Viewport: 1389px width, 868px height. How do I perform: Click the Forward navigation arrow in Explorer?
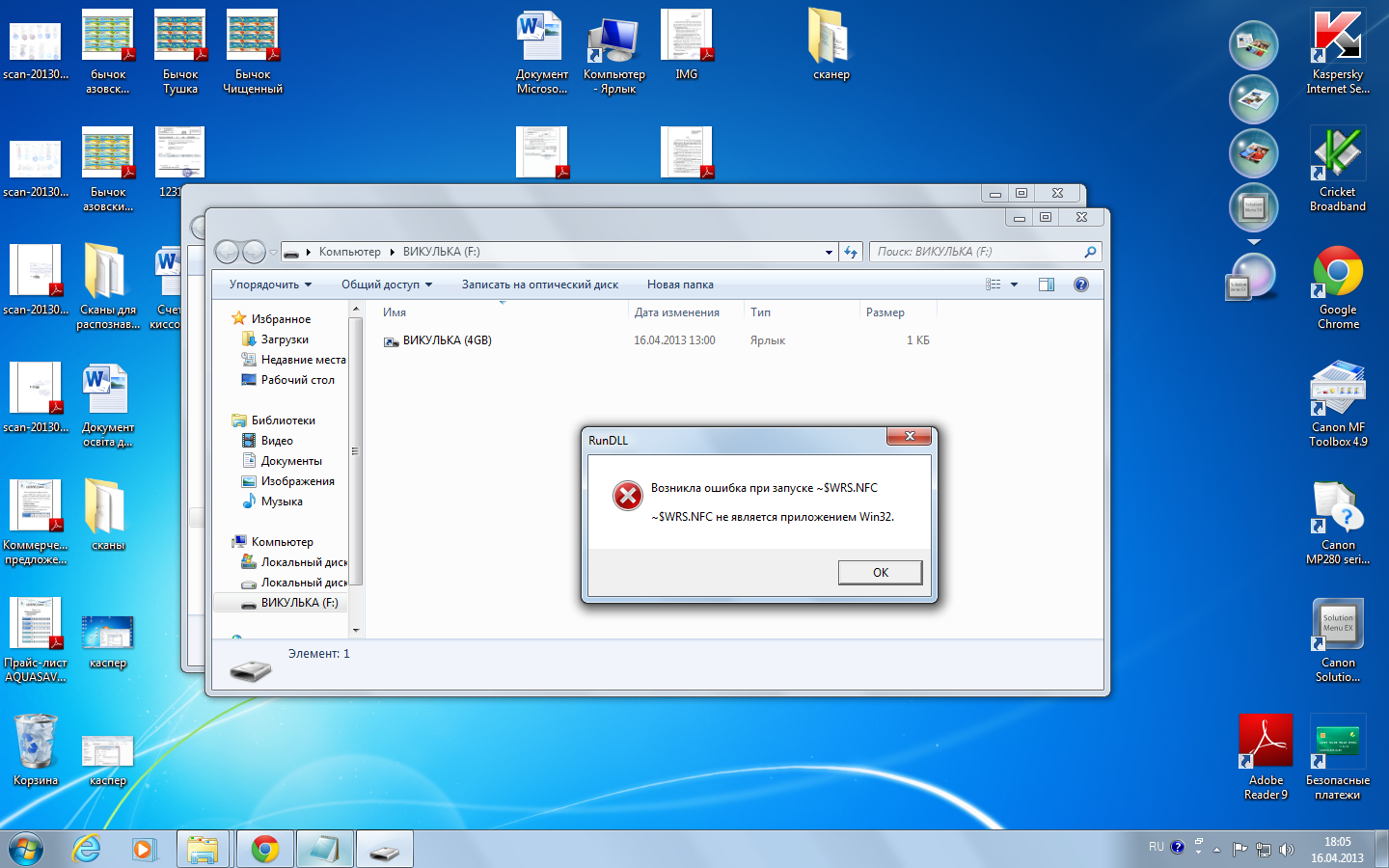[x=254, y=252]
